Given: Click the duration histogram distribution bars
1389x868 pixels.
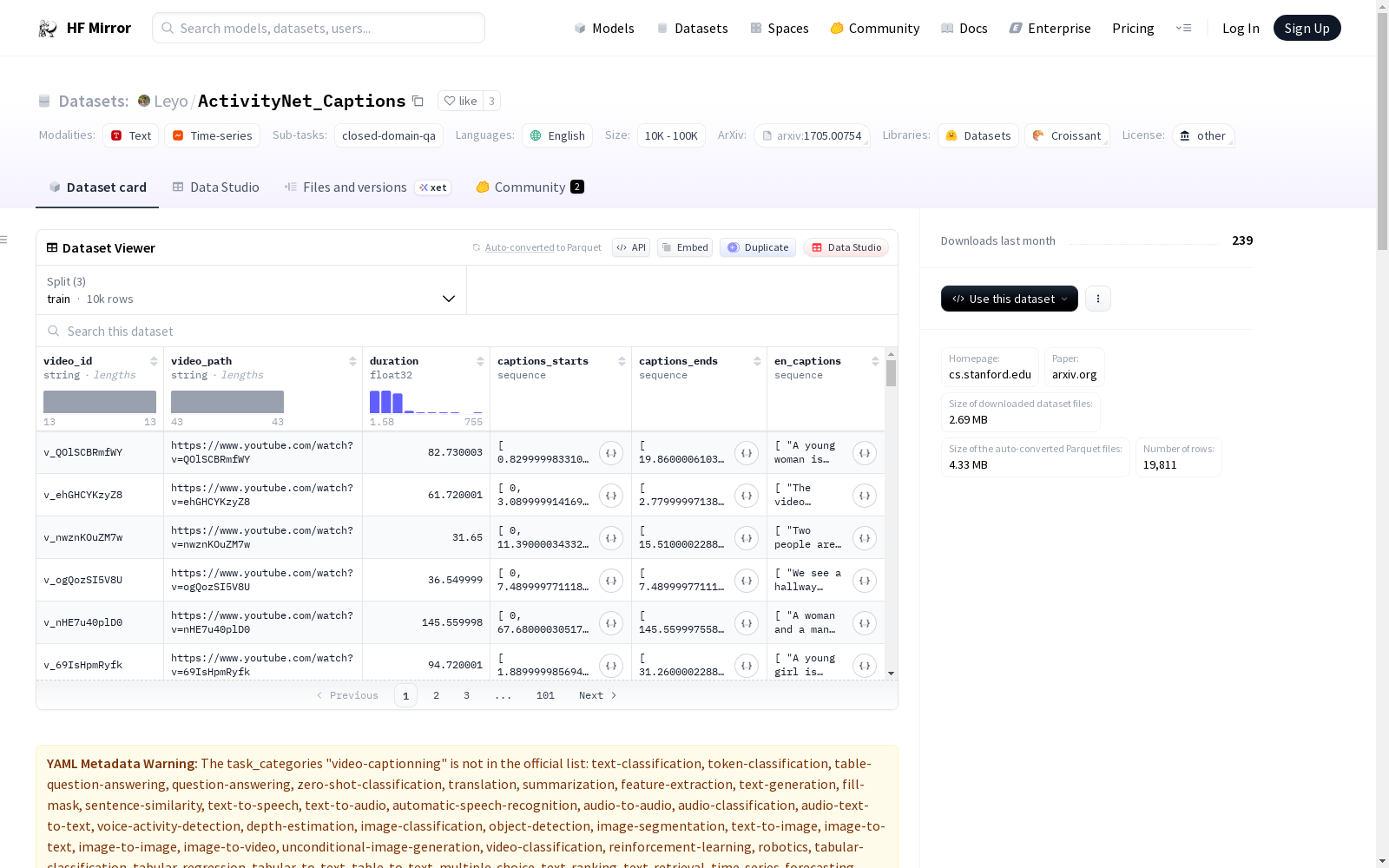Looking at the screenshot, I should pyautogui.click(x=425, y=402).
